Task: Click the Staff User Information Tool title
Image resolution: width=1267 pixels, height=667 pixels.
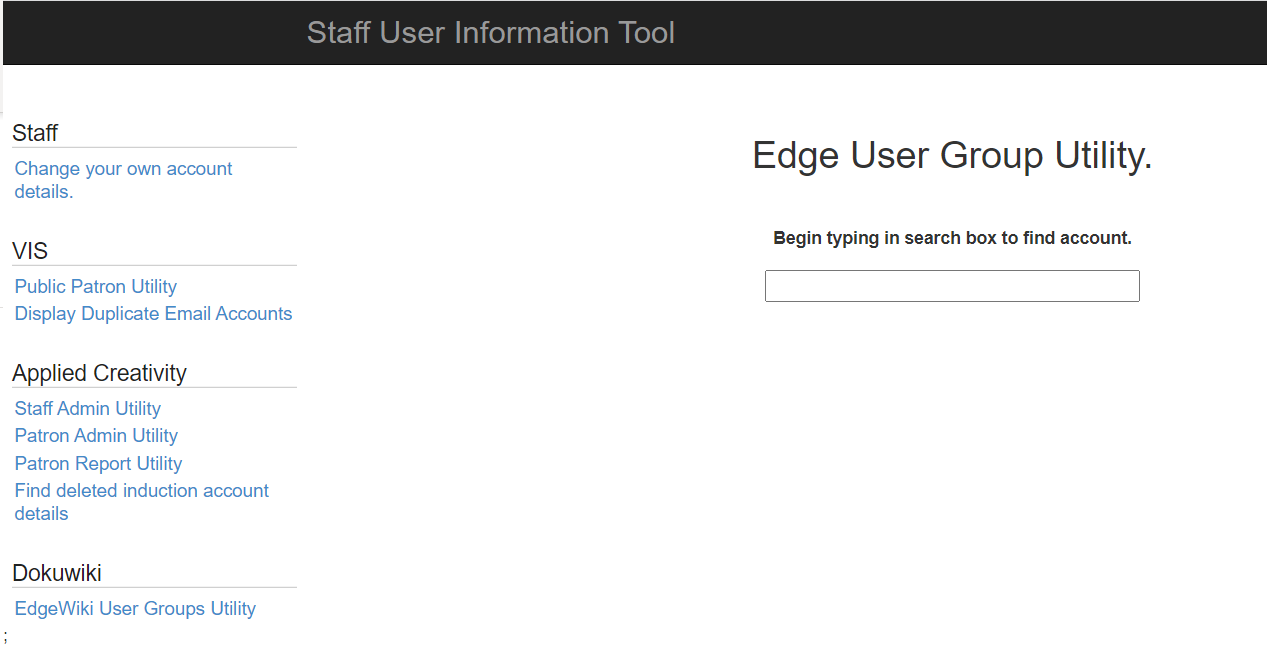Action: (x=490, y=33)
